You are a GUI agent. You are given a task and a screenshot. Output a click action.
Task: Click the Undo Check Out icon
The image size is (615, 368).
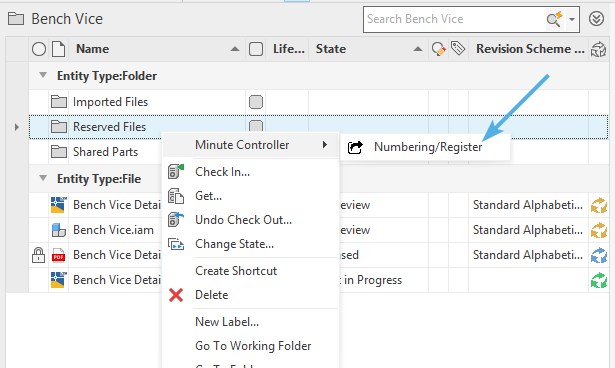[x=176, y=220]
